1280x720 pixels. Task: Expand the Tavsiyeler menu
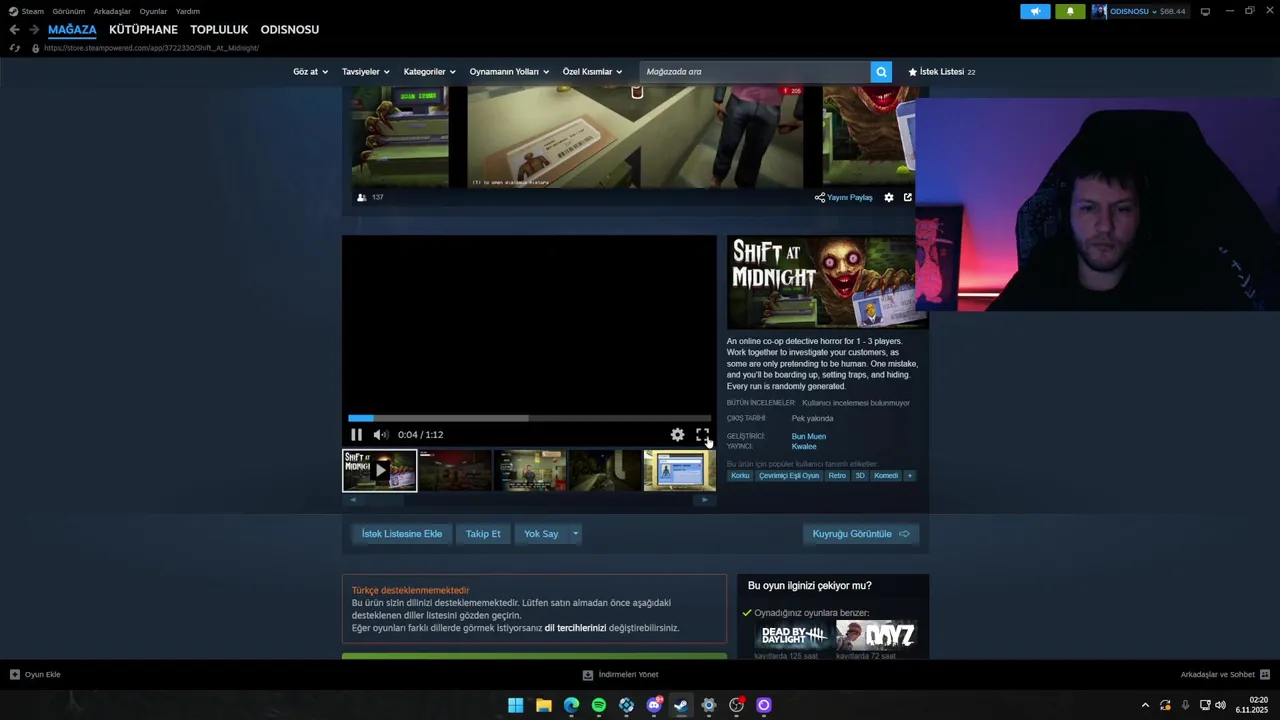[x=366, y=72]
